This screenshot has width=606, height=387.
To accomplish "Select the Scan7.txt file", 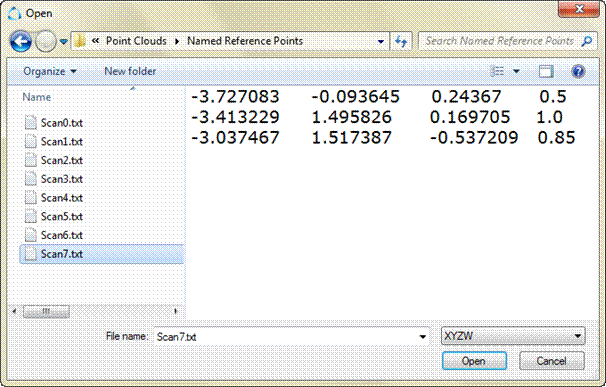I will 102,254.
